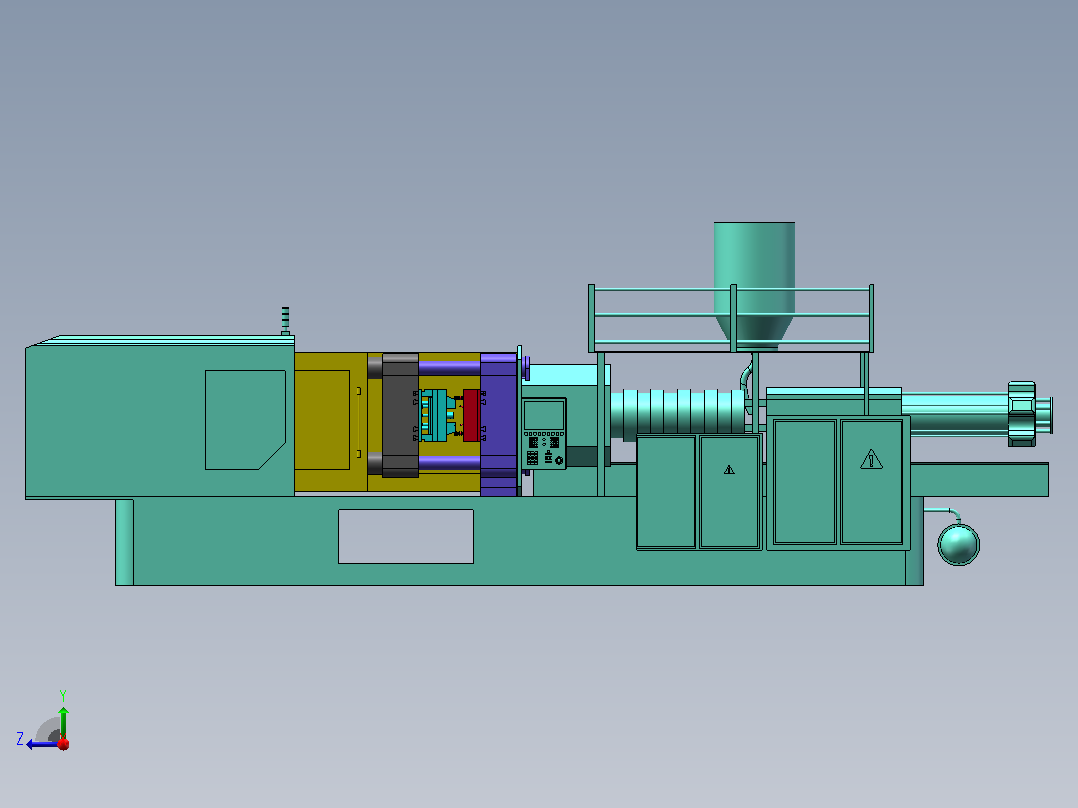1078x808 pixels.
Task: Select the dark gray moving platen
Action: click(400, 415)
